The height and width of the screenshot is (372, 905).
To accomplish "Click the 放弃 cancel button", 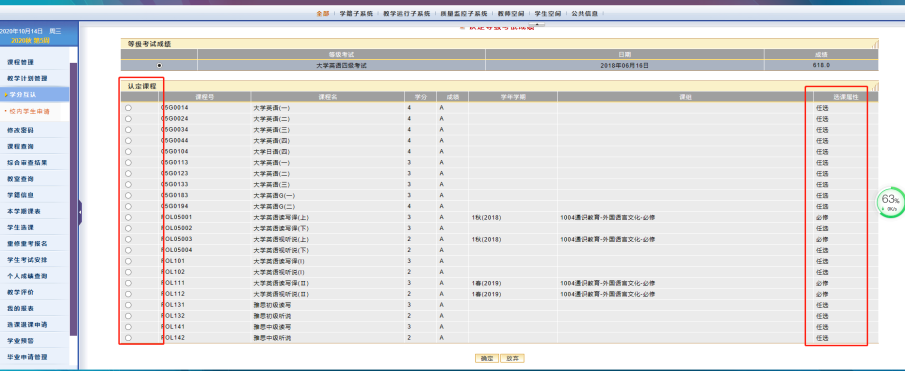I will point(513,358).
